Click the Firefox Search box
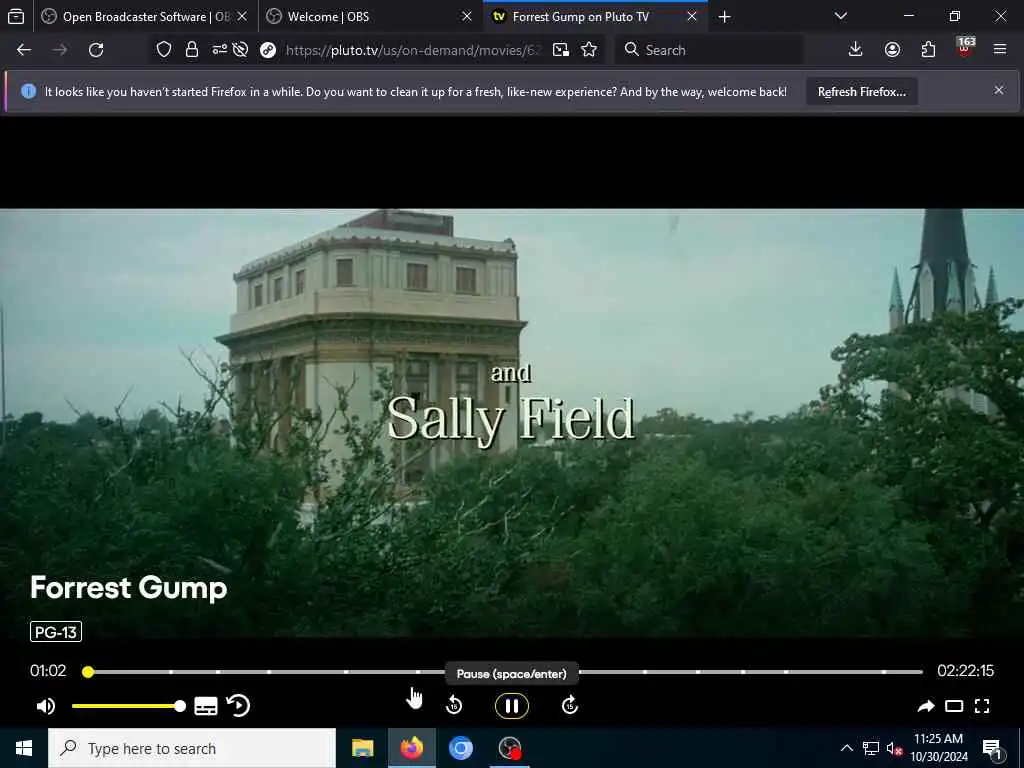This screenshot has height=768, width=1024. point(709,50)
